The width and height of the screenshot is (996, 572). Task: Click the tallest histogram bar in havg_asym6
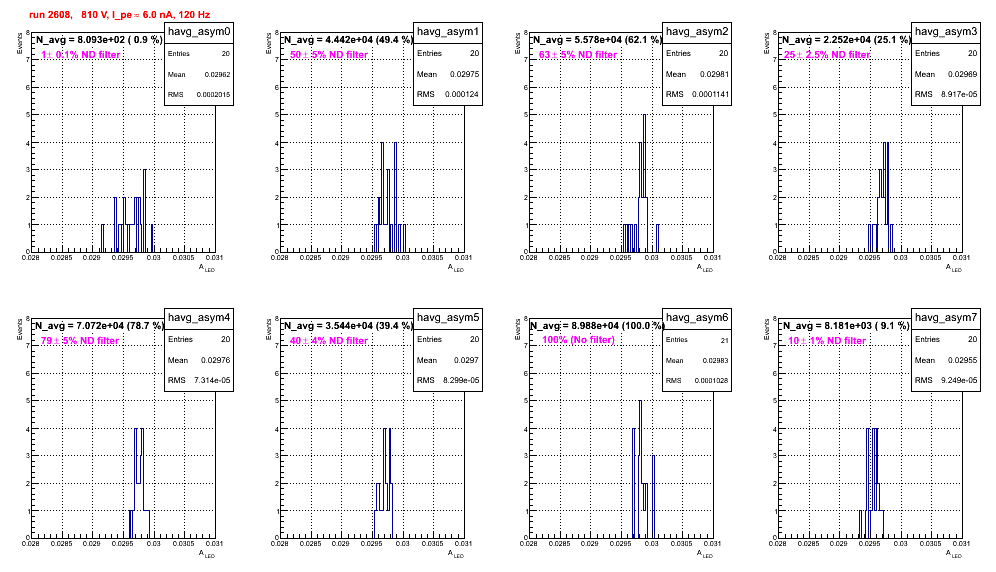[640, 469]
